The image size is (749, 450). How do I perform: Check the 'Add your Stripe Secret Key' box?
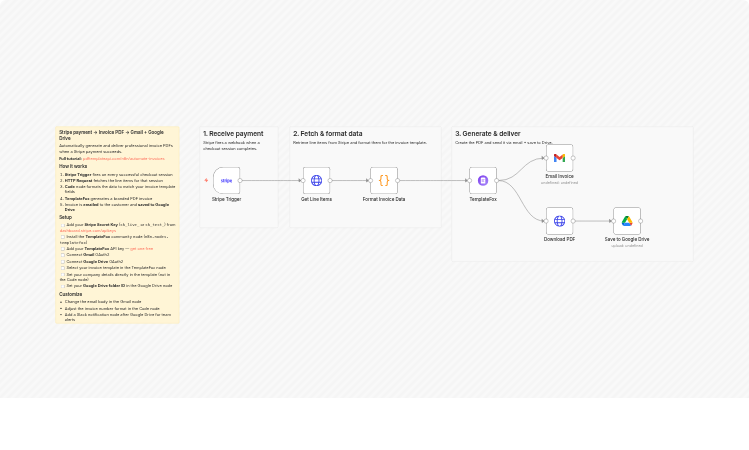pyautogui.click(x=63, y=225)
